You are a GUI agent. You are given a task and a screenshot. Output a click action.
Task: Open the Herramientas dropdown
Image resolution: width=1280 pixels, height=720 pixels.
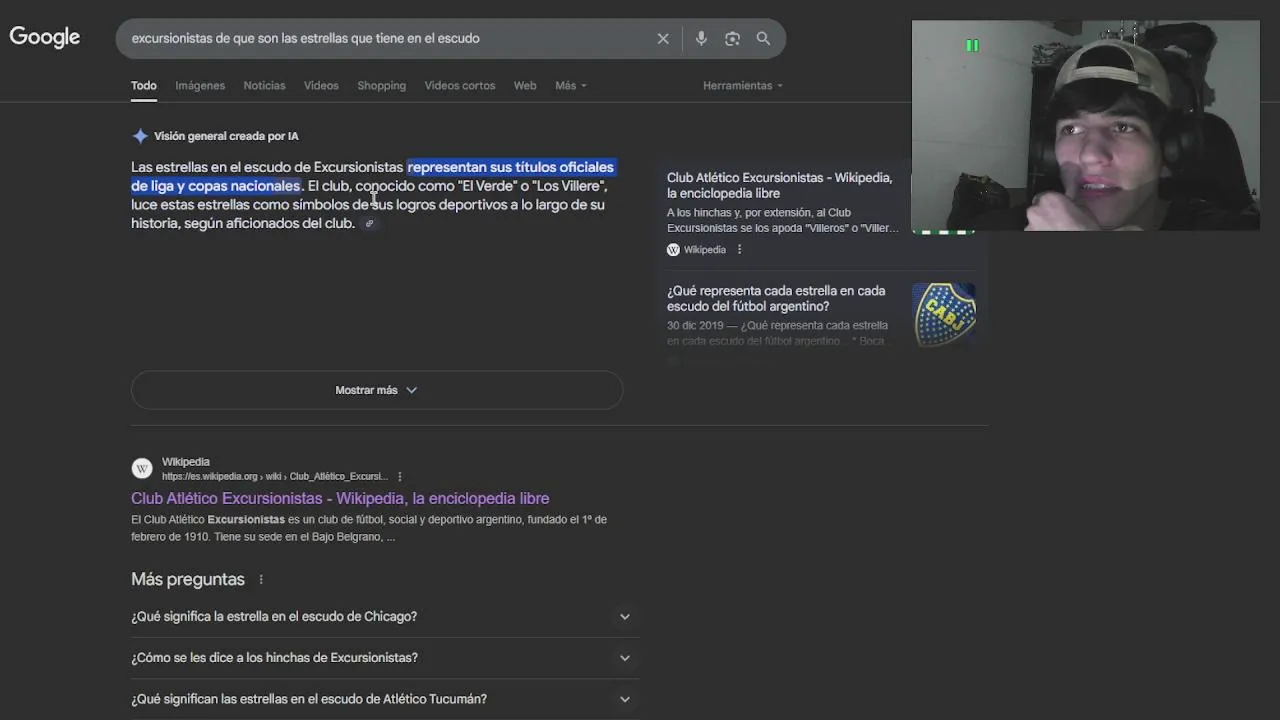tap(743, 86)
